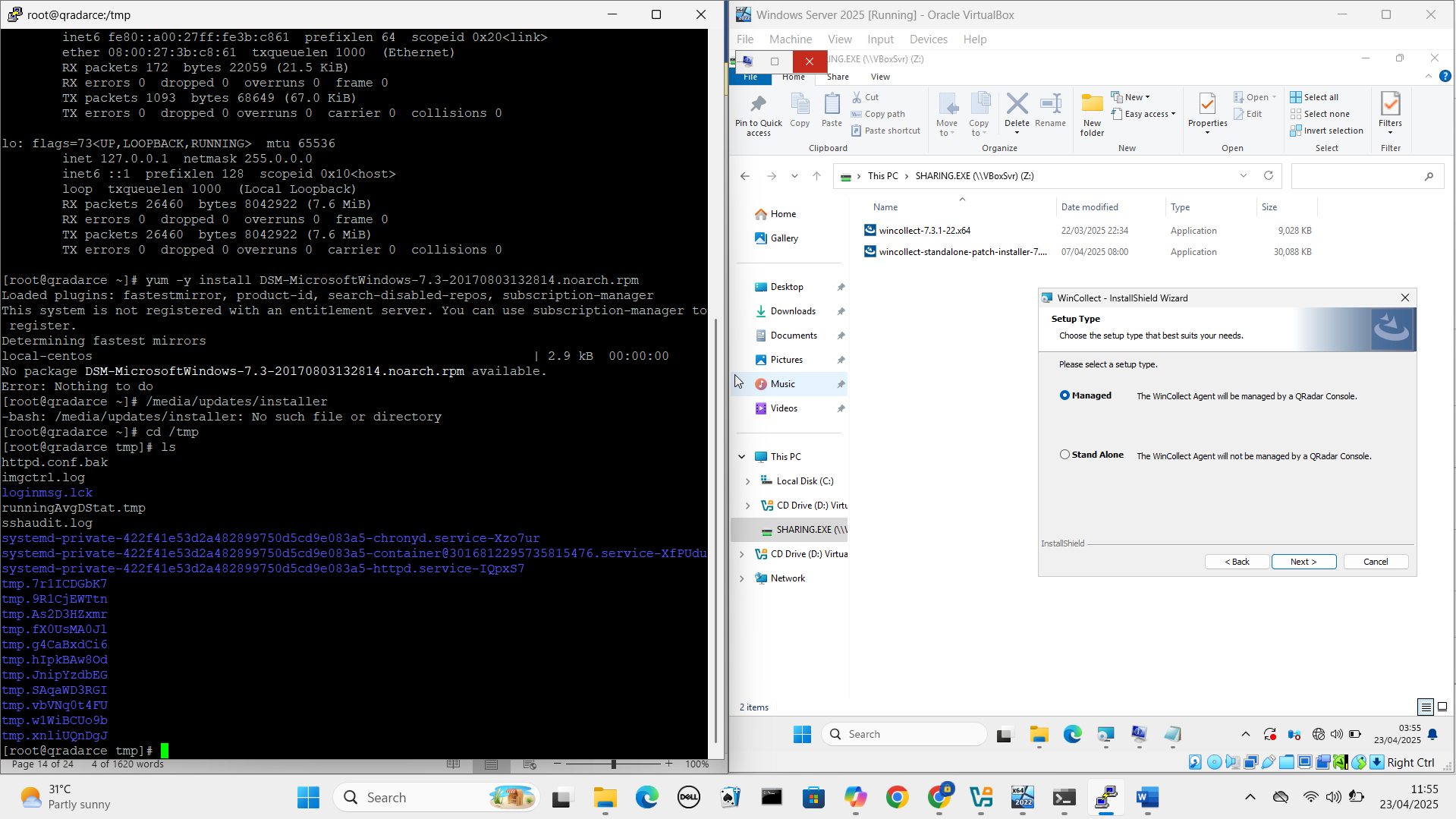
Task: Collapse the This PC tree node
Action: click(742, 457)
